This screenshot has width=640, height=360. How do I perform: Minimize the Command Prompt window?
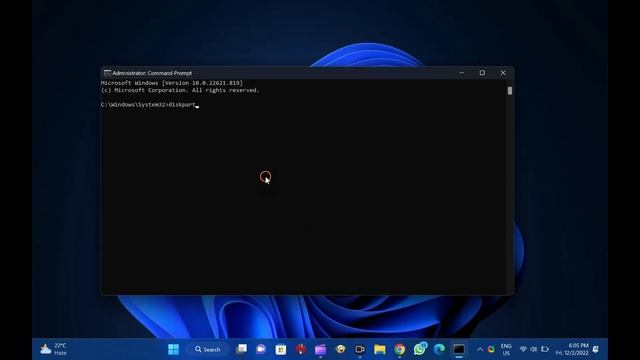(x=462, y=73)
